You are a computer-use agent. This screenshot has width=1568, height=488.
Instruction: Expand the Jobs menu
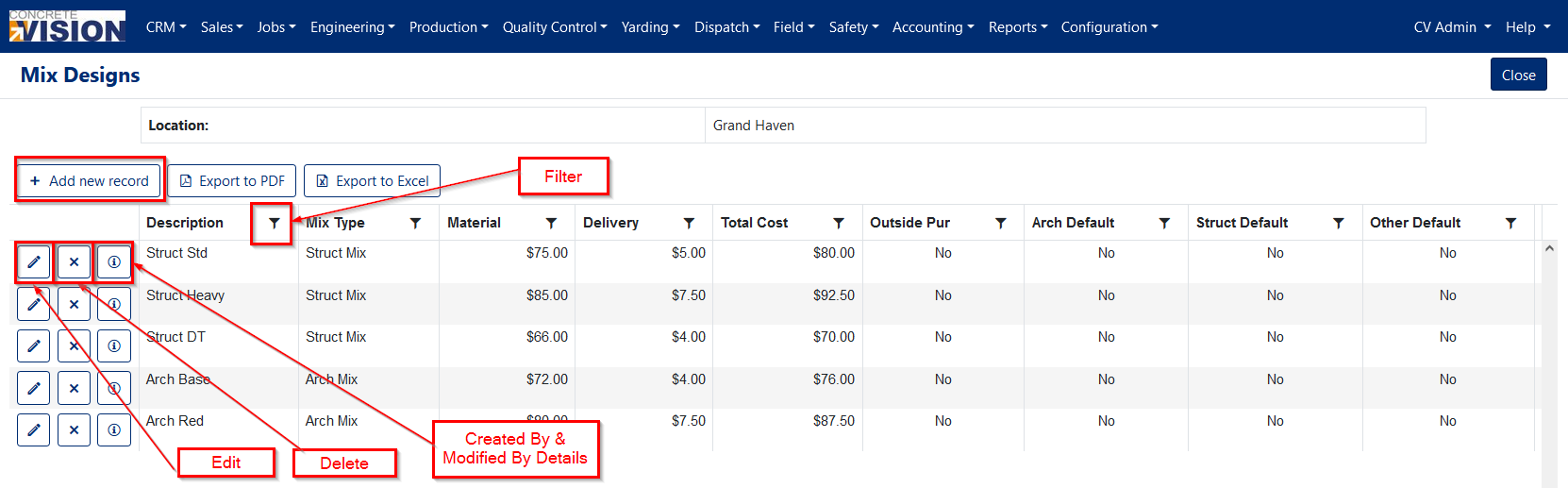pos(276,27)
